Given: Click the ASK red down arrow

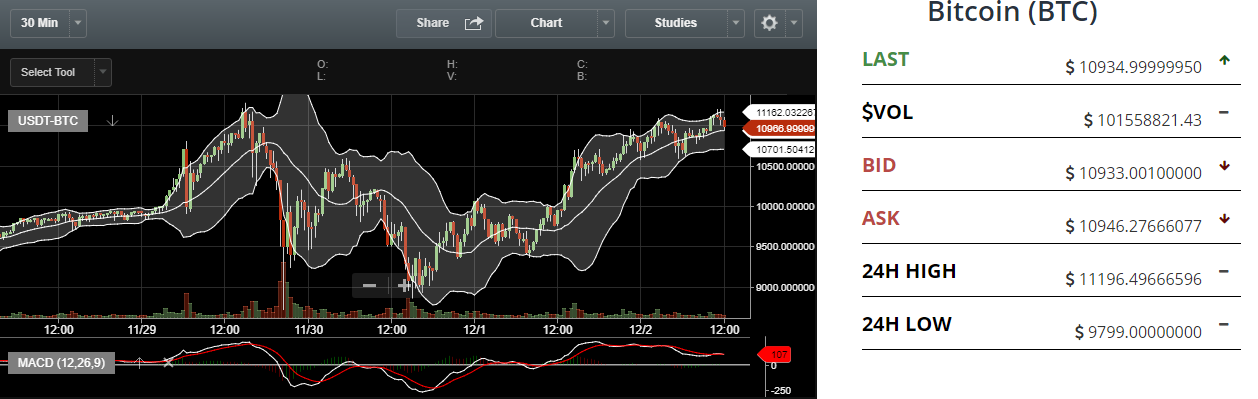Looking at the screenshot, I should (1224, 219).
